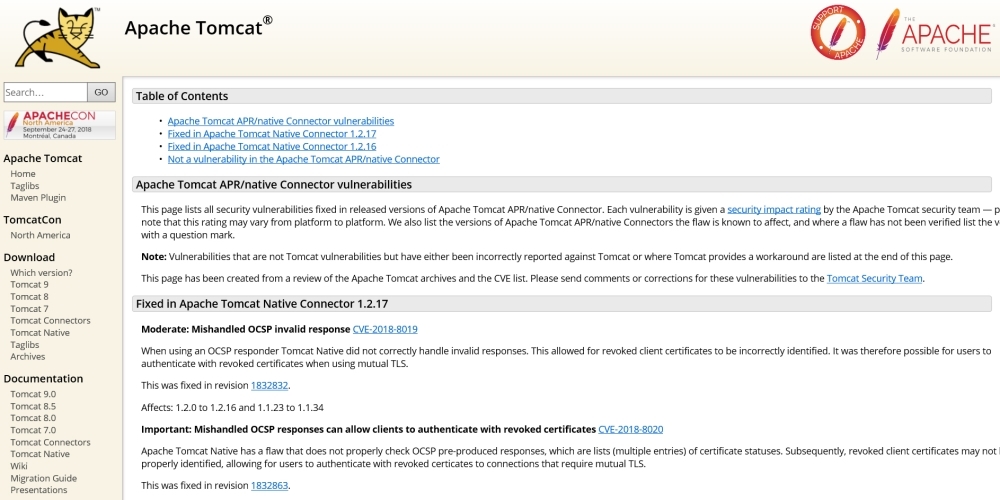
Task: Click the TomcatCon sidebar heading
Action: 33,220
